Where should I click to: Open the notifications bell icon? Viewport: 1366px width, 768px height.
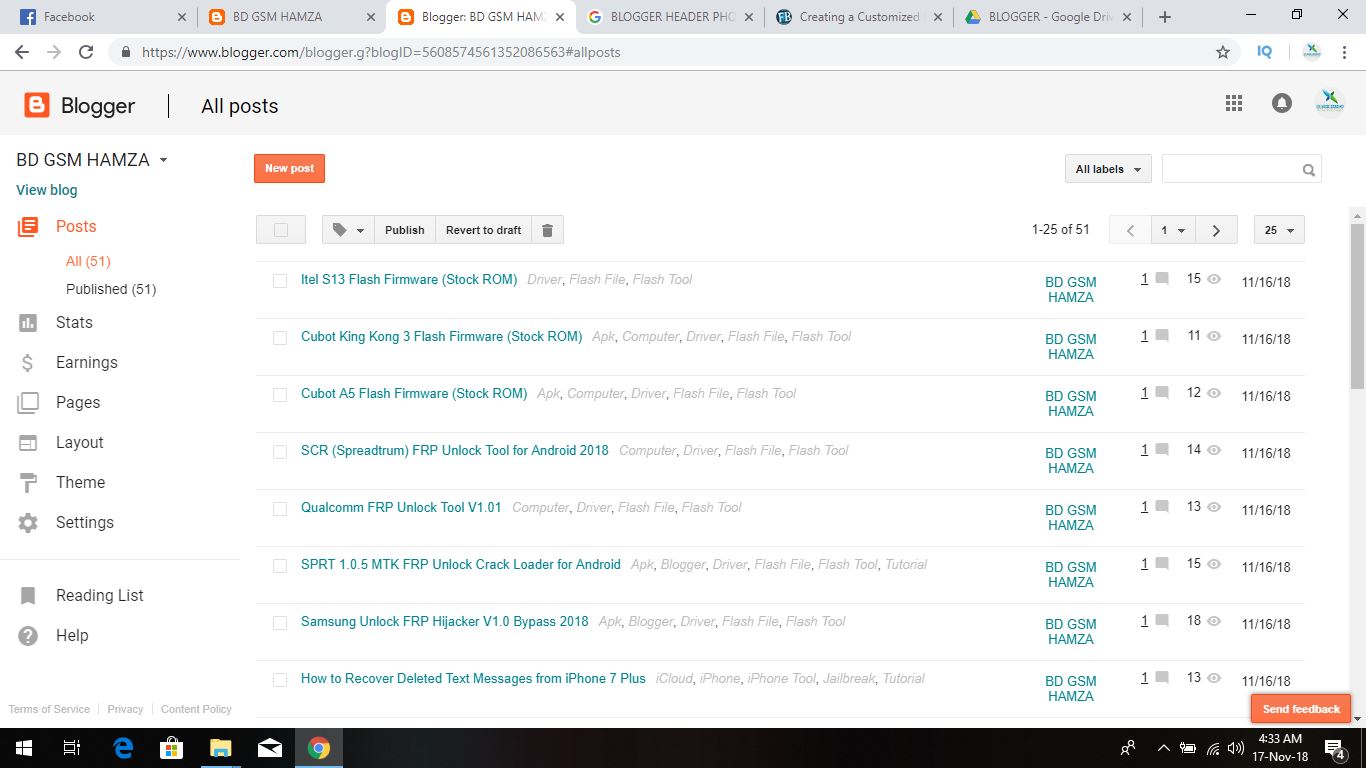tap(1282, 103)
